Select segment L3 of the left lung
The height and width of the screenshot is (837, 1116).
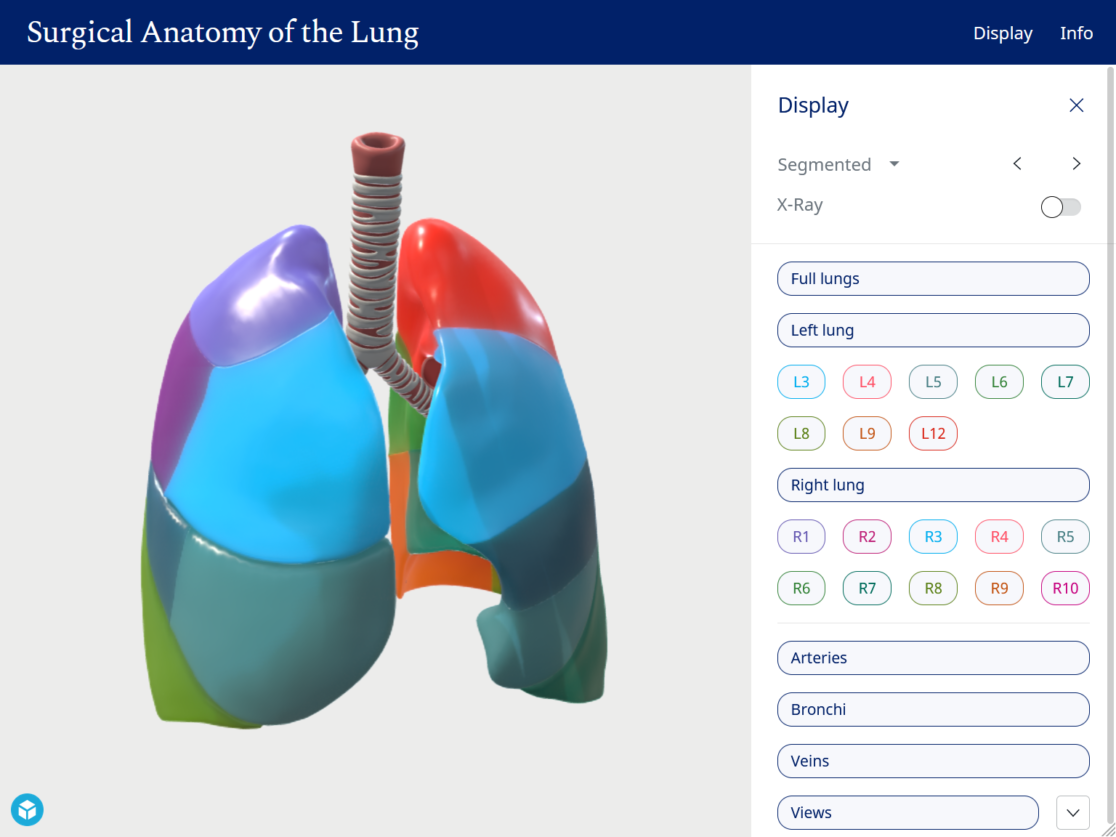[801, 381]
